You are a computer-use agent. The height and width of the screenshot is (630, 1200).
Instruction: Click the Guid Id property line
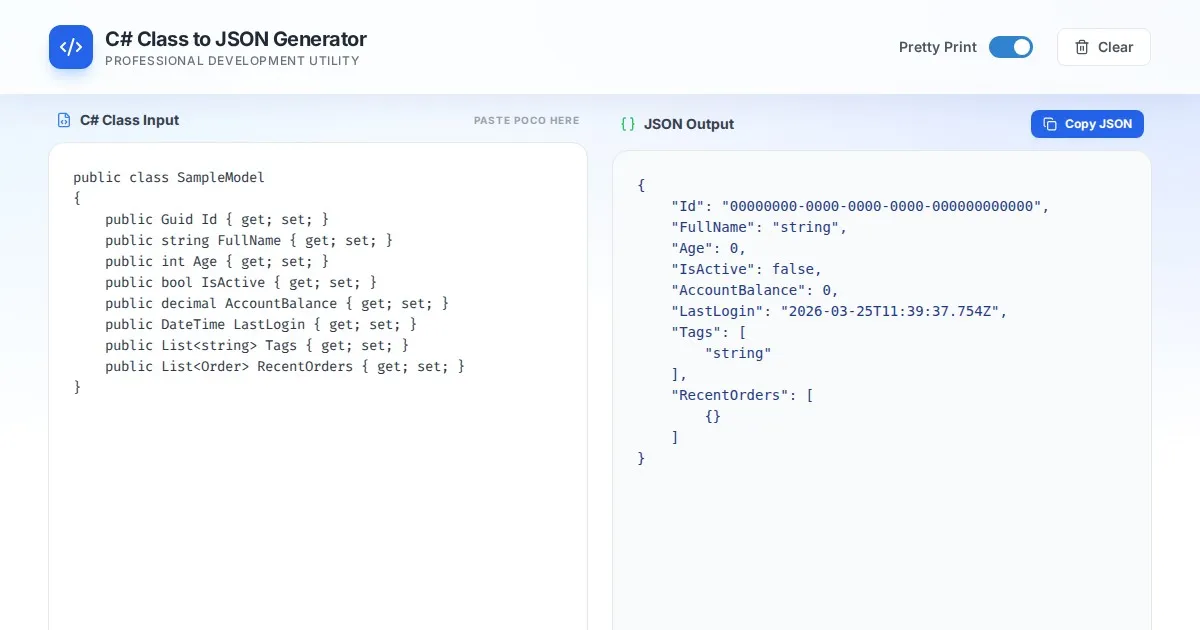point(216,219)
